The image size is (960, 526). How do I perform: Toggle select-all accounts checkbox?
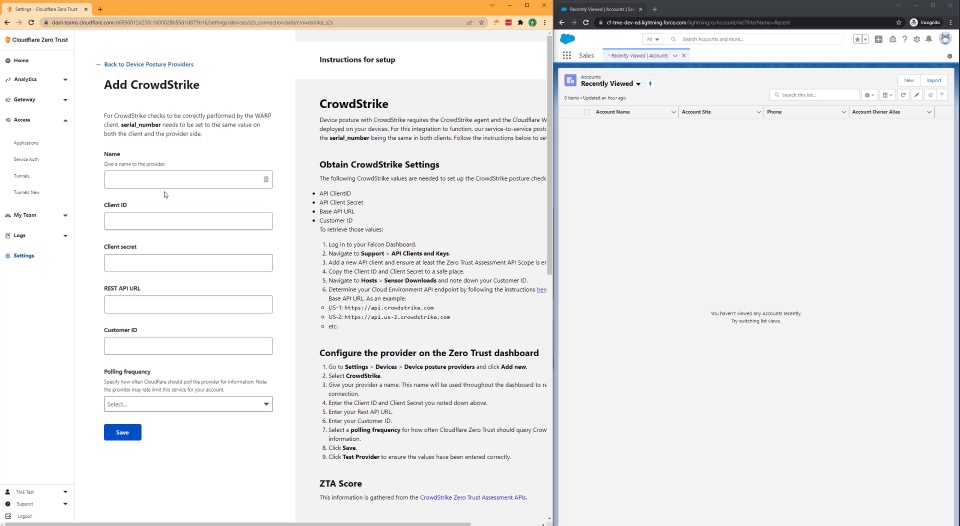point(587,112)
